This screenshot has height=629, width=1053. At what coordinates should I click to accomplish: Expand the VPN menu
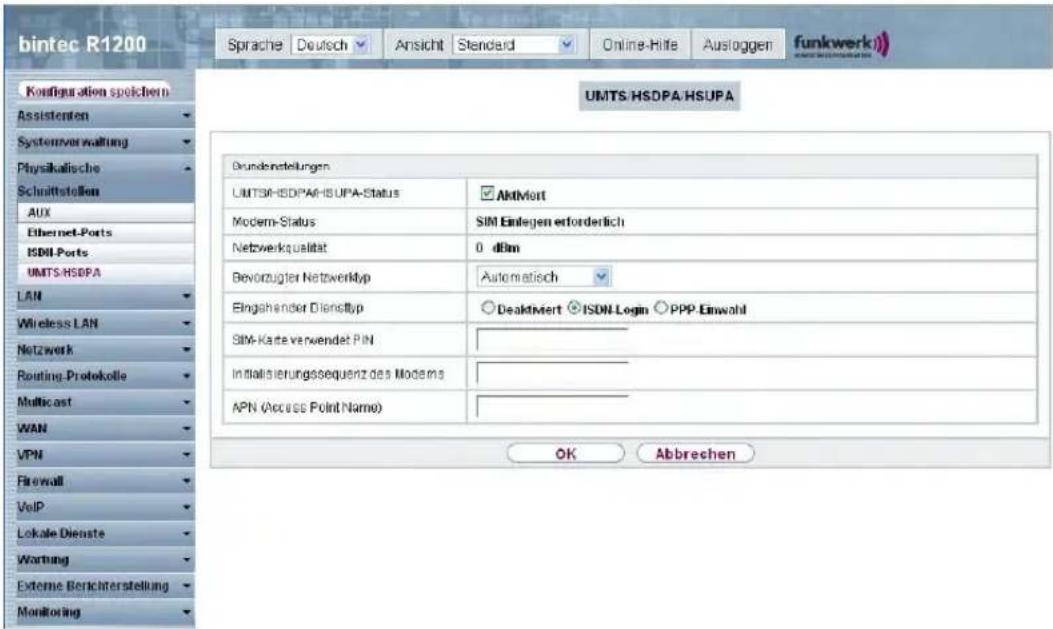104,454
